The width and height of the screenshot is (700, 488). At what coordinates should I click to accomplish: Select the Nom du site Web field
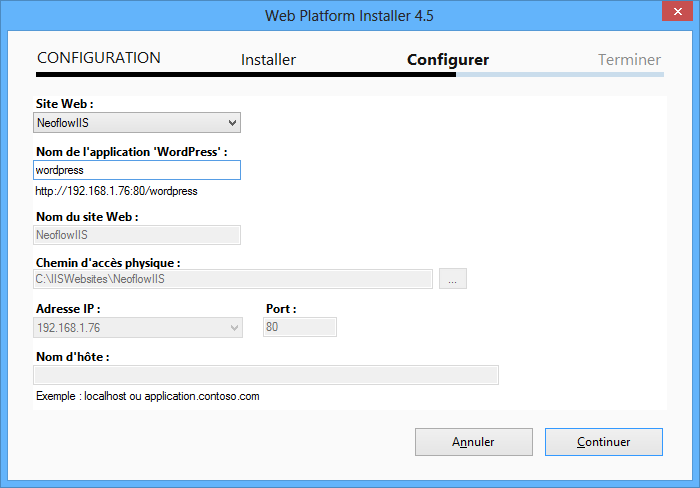[137, 235]
